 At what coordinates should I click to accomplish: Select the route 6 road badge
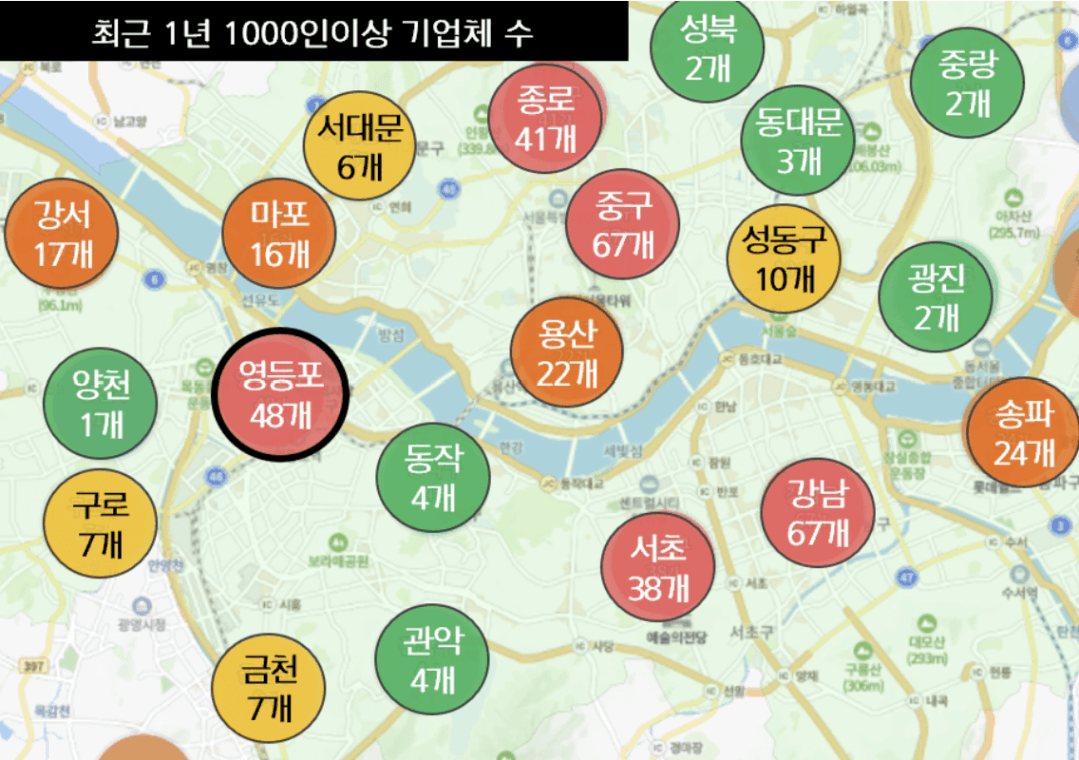pyautogui.click(x=153, y=279)
